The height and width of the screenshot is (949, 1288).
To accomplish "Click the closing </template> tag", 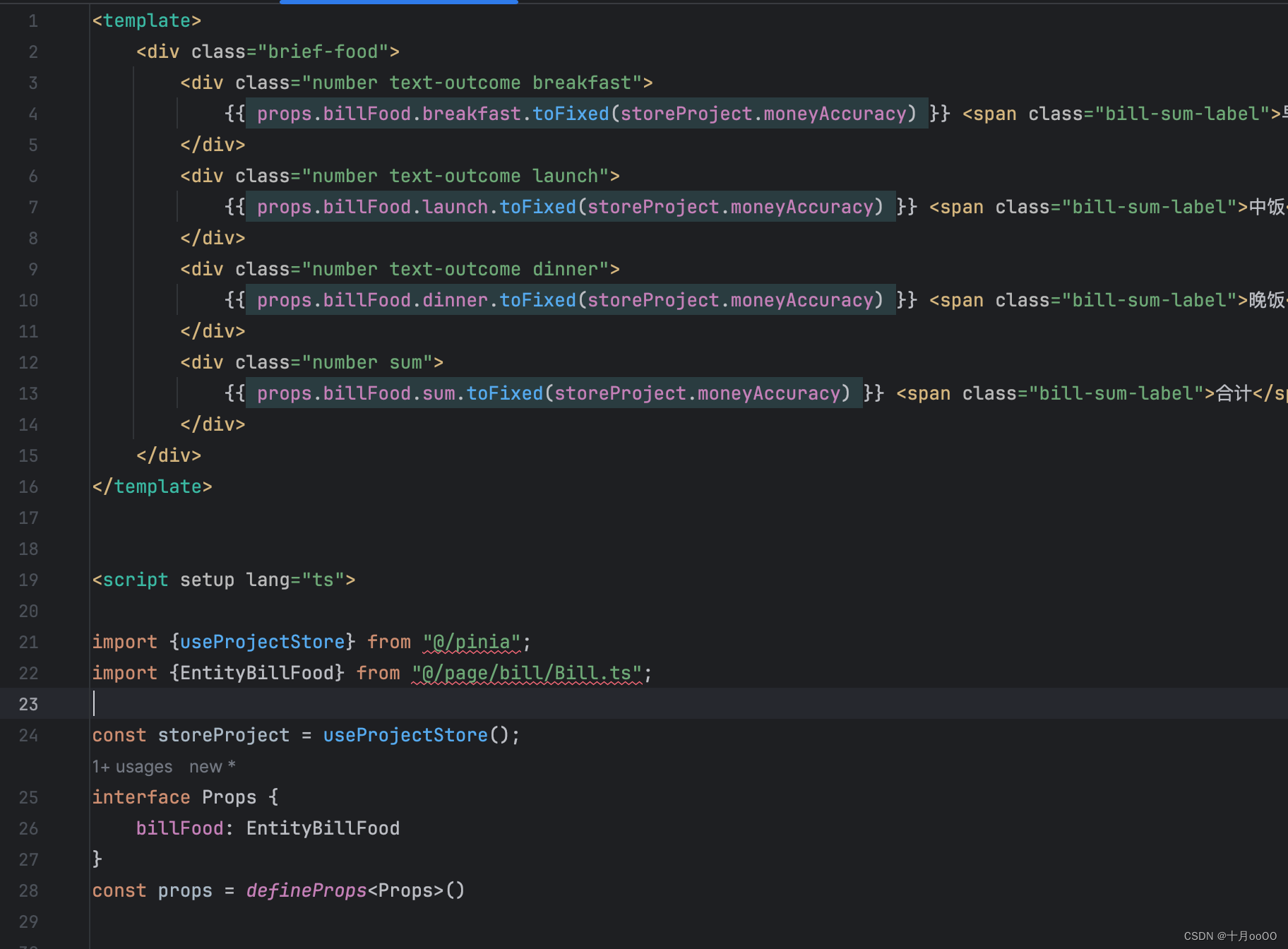I will (x=153, y=487).
